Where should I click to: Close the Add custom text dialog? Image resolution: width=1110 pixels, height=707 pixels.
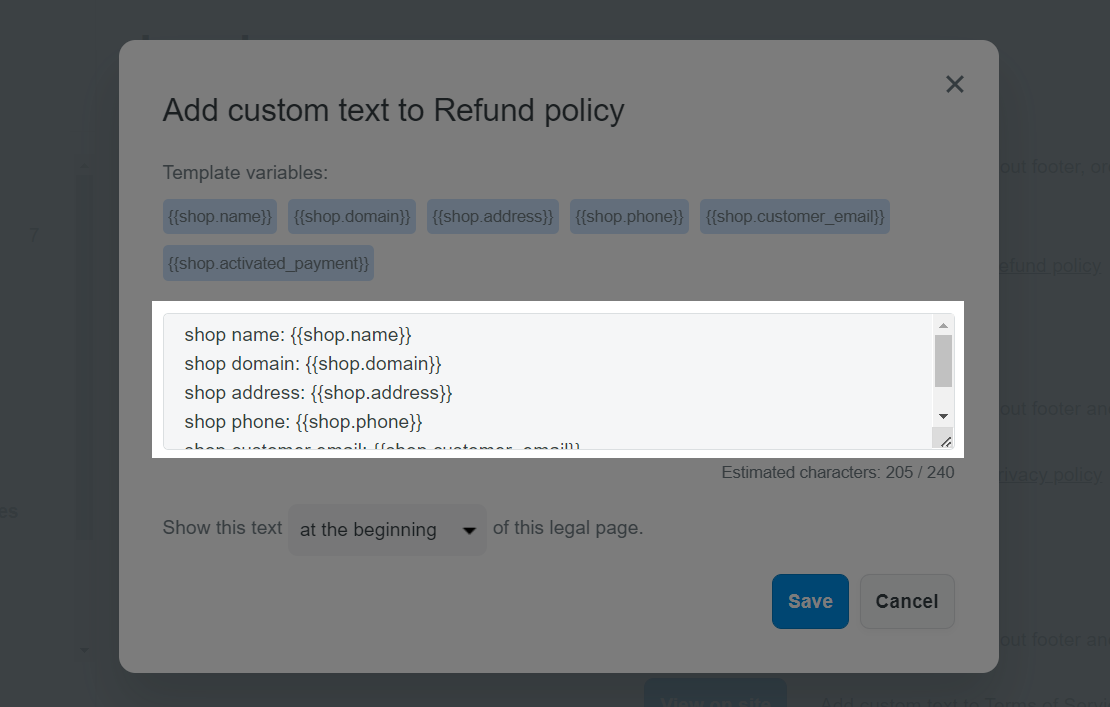tap(954, 84)
